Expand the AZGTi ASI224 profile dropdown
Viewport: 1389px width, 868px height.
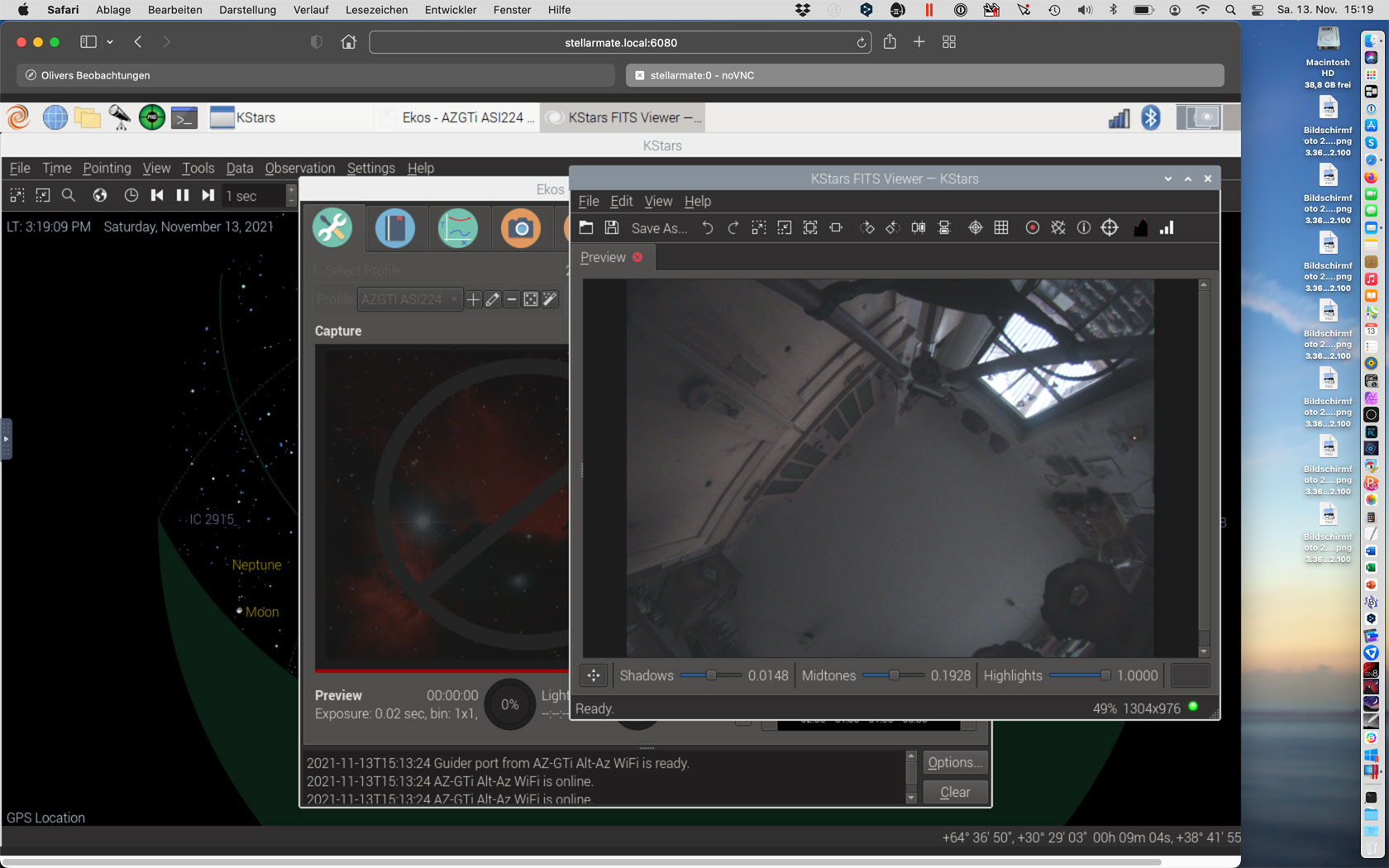pyautogui.click(x=409, y=299)
